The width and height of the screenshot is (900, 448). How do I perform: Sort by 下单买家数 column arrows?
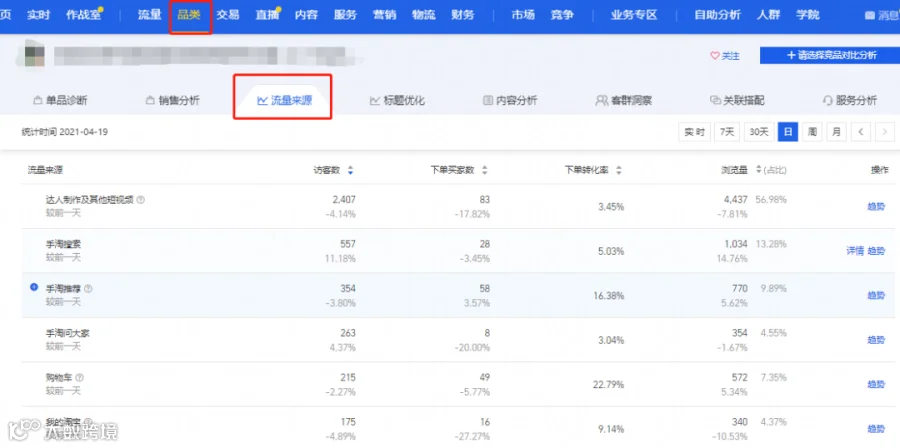coord(484,170)
